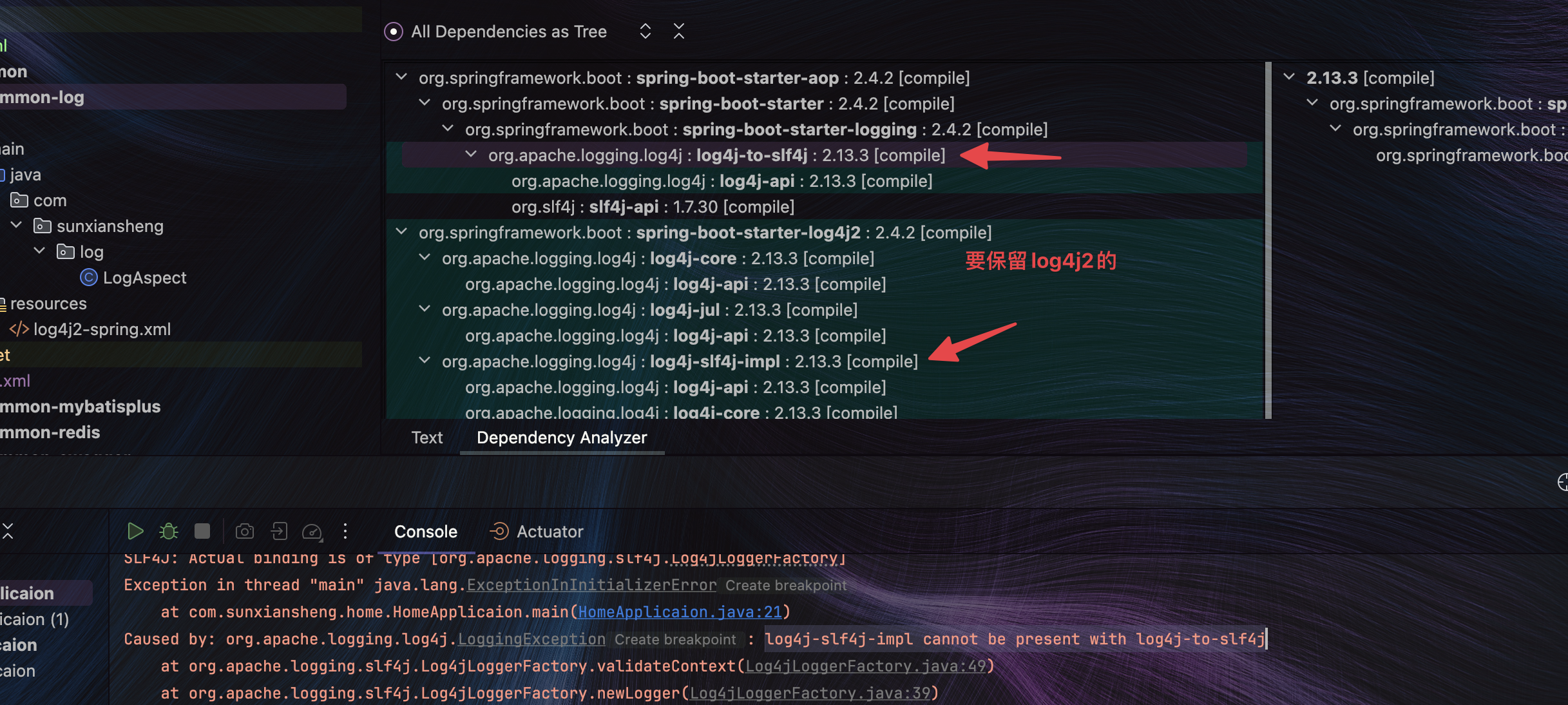Collapse the sunxiansheng package folder
The image size is (1568, 705).
click(x=17, y=226)
